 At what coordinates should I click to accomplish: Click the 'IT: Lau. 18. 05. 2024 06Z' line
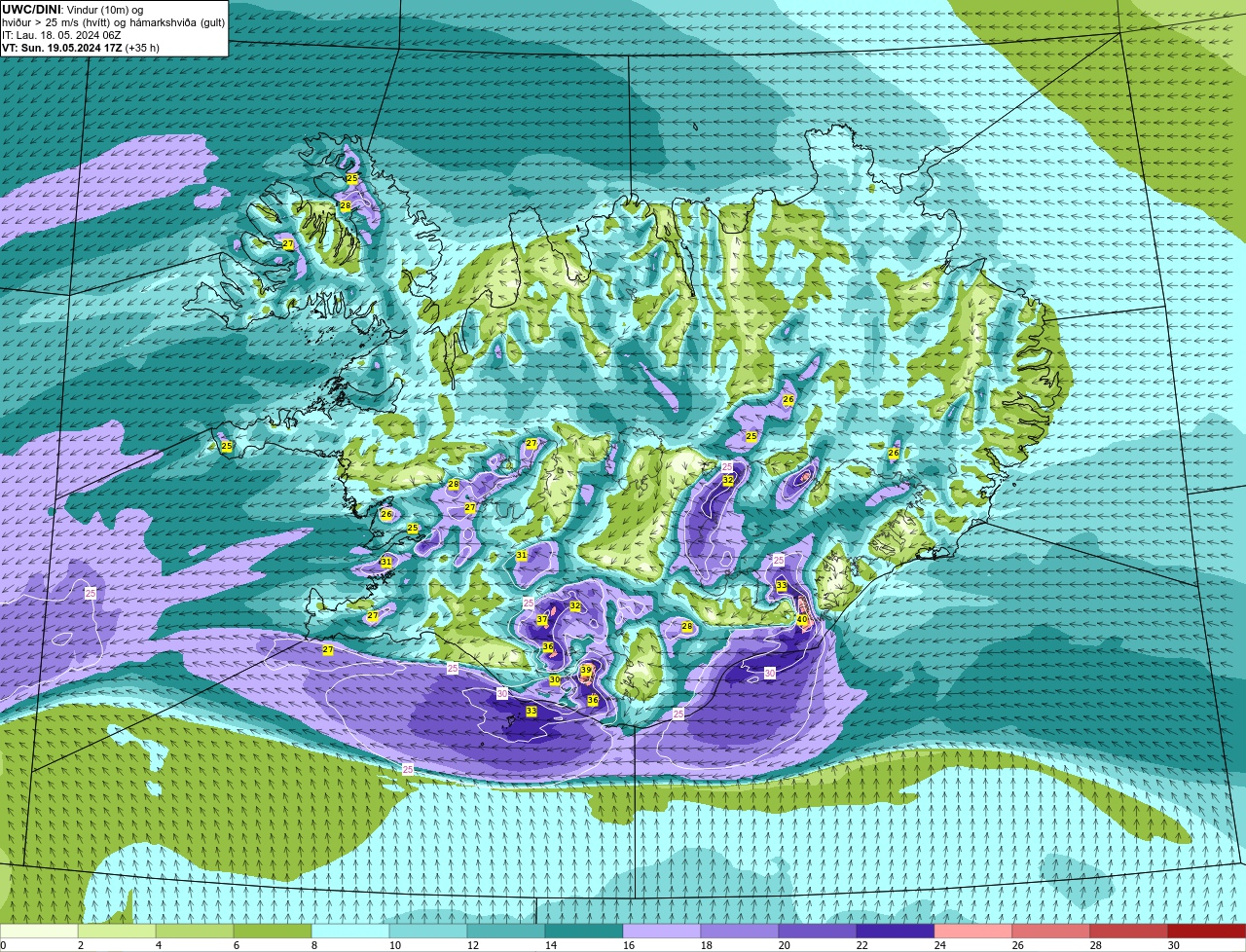(x=63, y=34)
